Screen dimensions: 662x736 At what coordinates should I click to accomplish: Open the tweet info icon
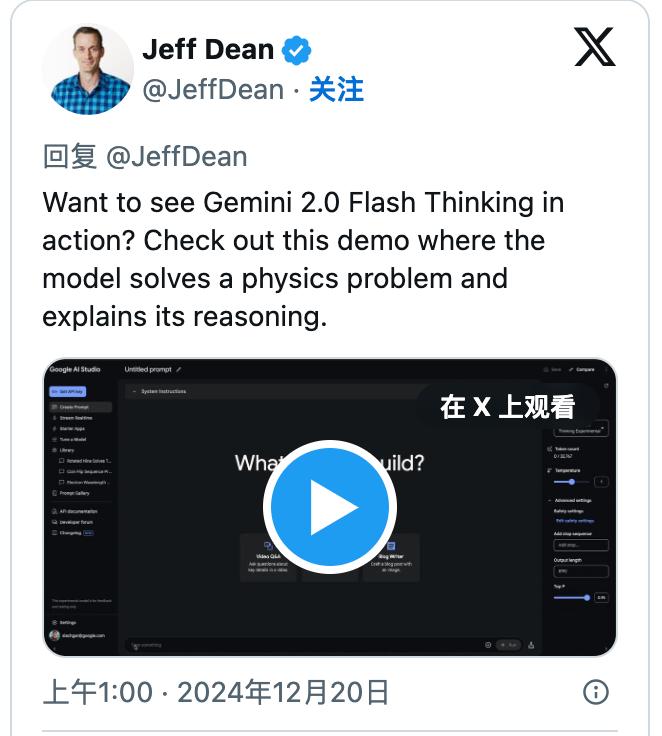(x=596, y=692)
